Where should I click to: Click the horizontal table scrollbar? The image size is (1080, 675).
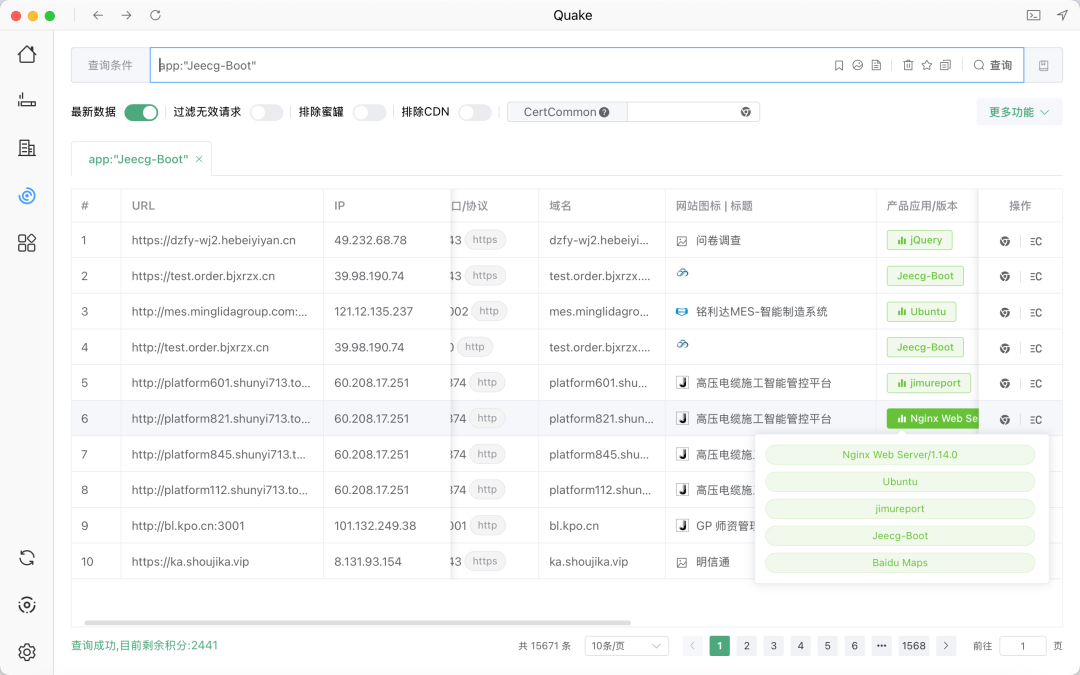357,623
